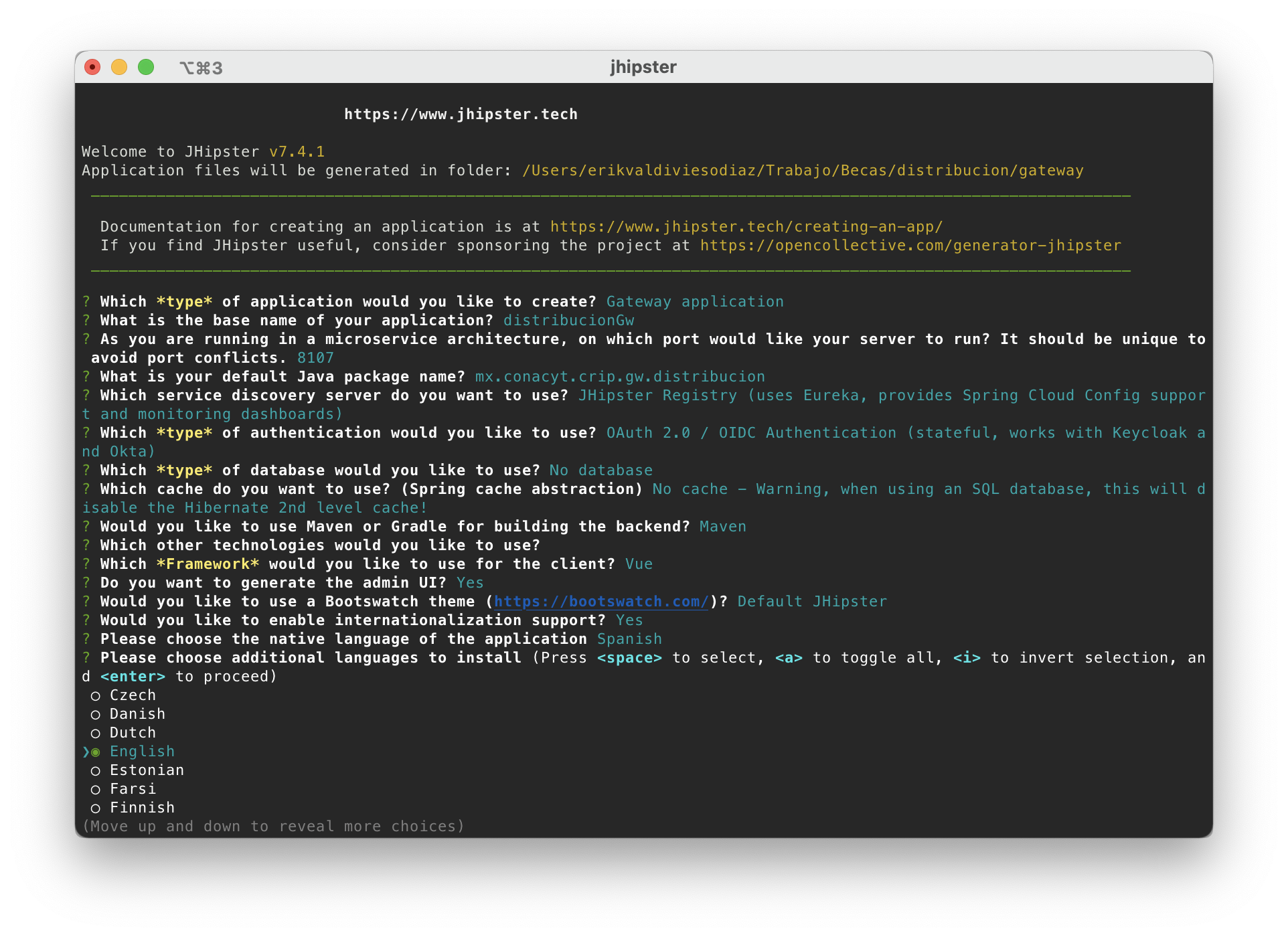Click the port value 8107
This screenshot has width=1288, height=937.
[x=315, y=358]
